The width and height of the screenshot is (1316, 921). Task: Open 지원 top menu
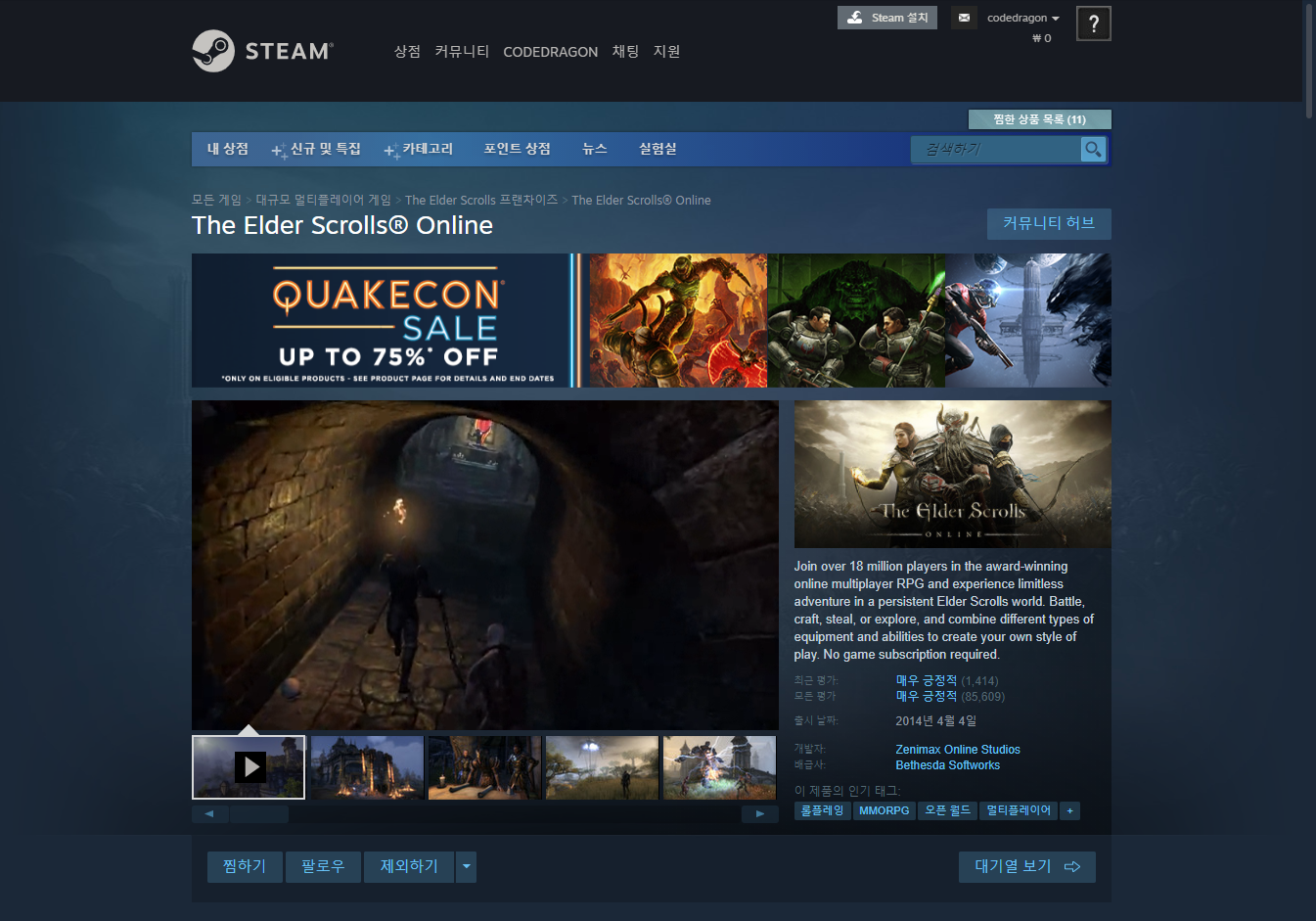pos(666,51)
